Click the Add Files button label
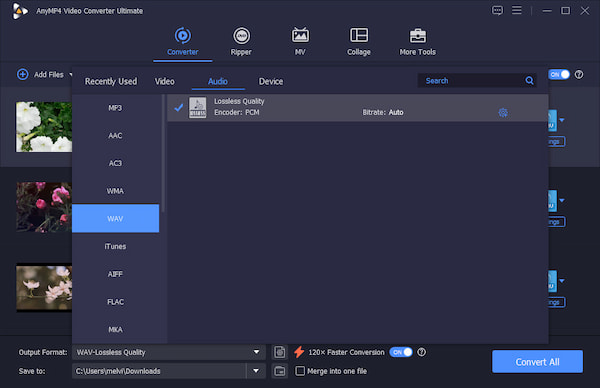 click(49, 75)
